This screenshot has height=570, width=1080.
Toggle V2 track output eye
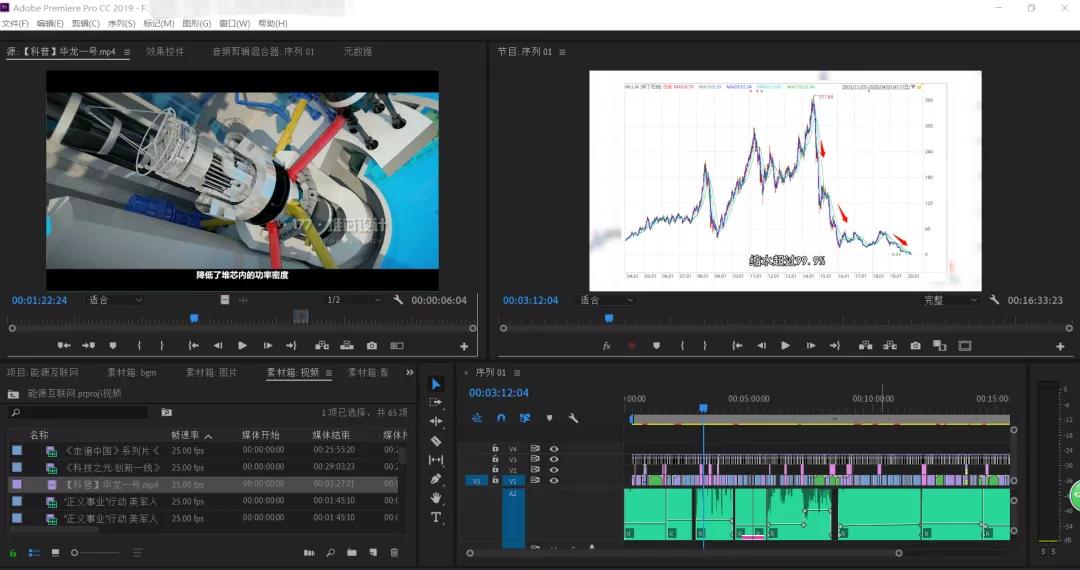pos(554,469)
